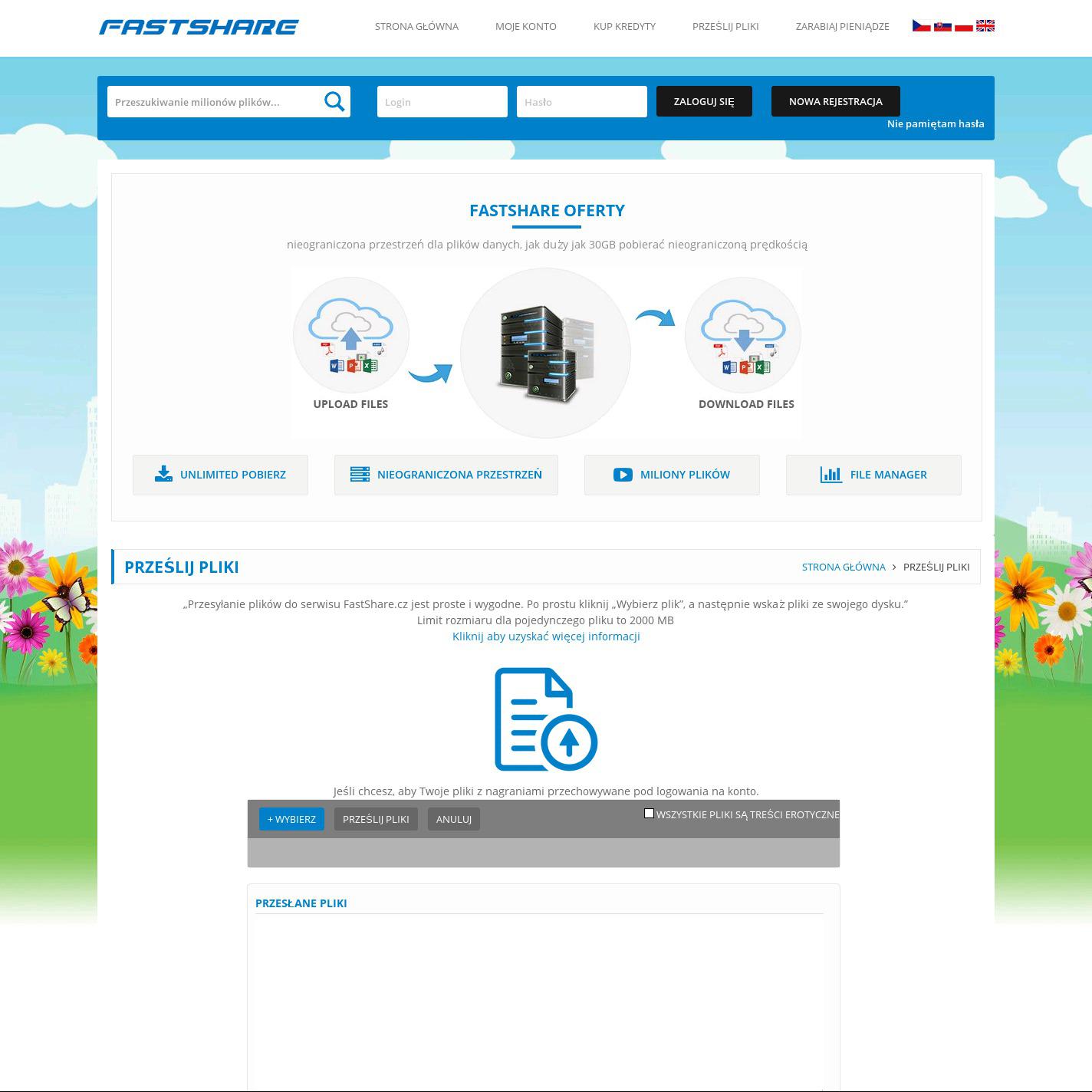
Task: Click the Upload Files cloud icon
Action: coord(351,335)
